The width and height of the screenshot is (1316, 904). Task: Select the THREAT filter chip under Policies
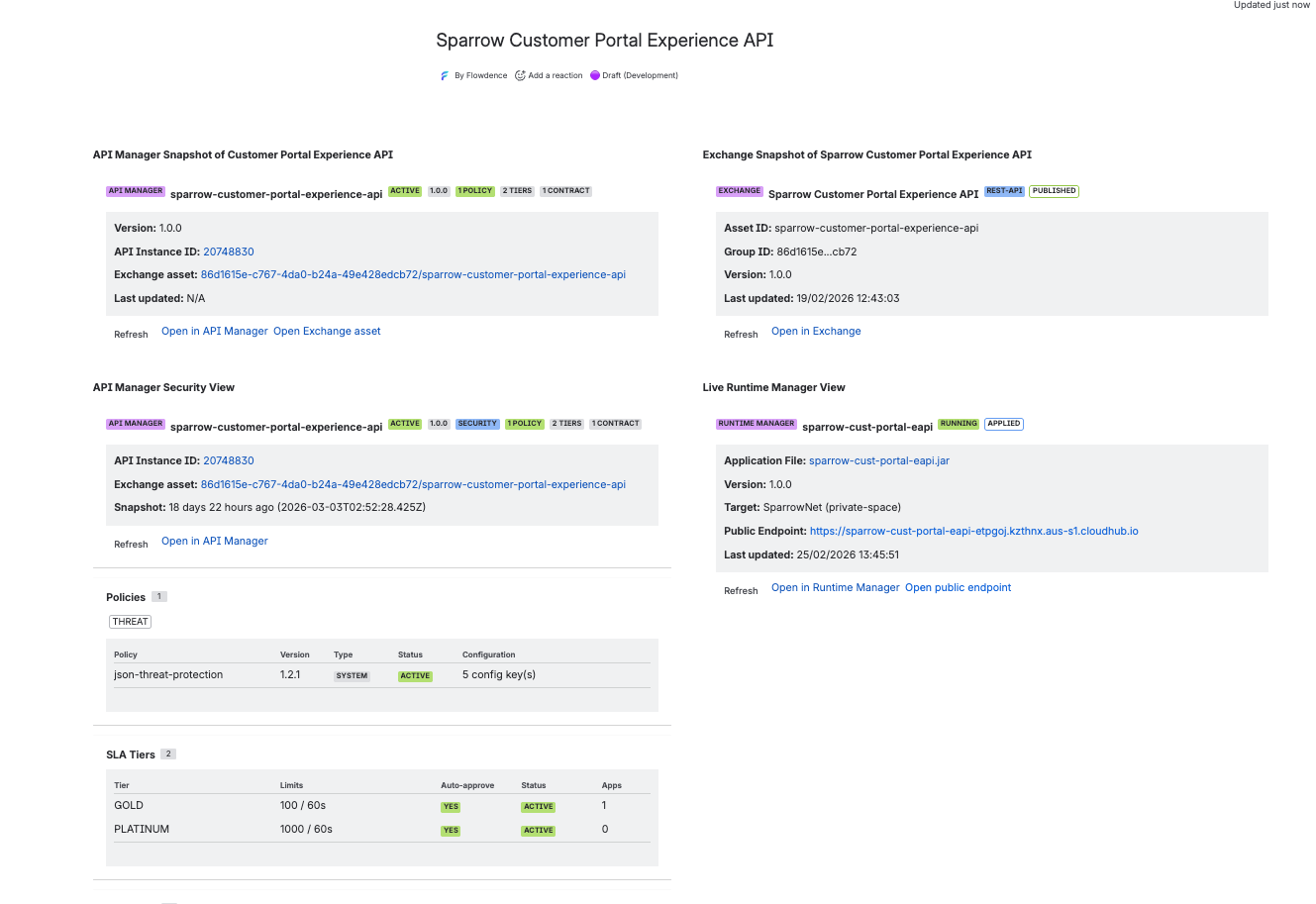(130, 621)
